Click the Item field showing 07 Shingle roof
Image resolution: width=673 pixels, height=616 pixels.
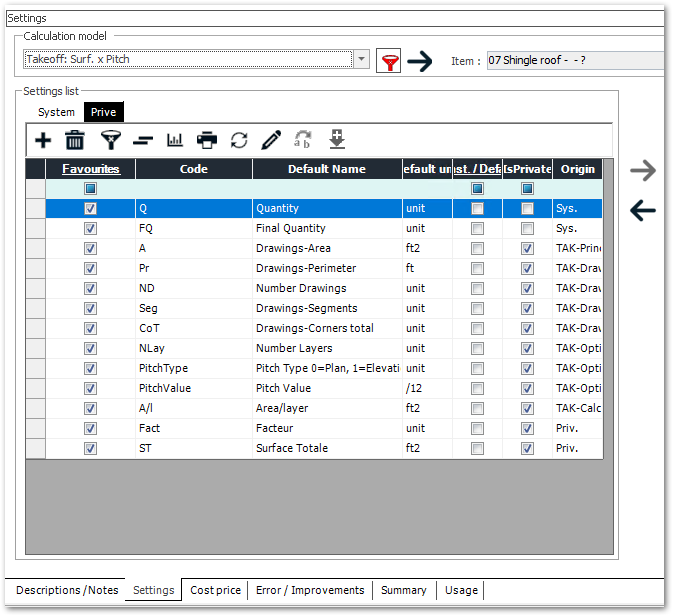click(x=575, y=61)
